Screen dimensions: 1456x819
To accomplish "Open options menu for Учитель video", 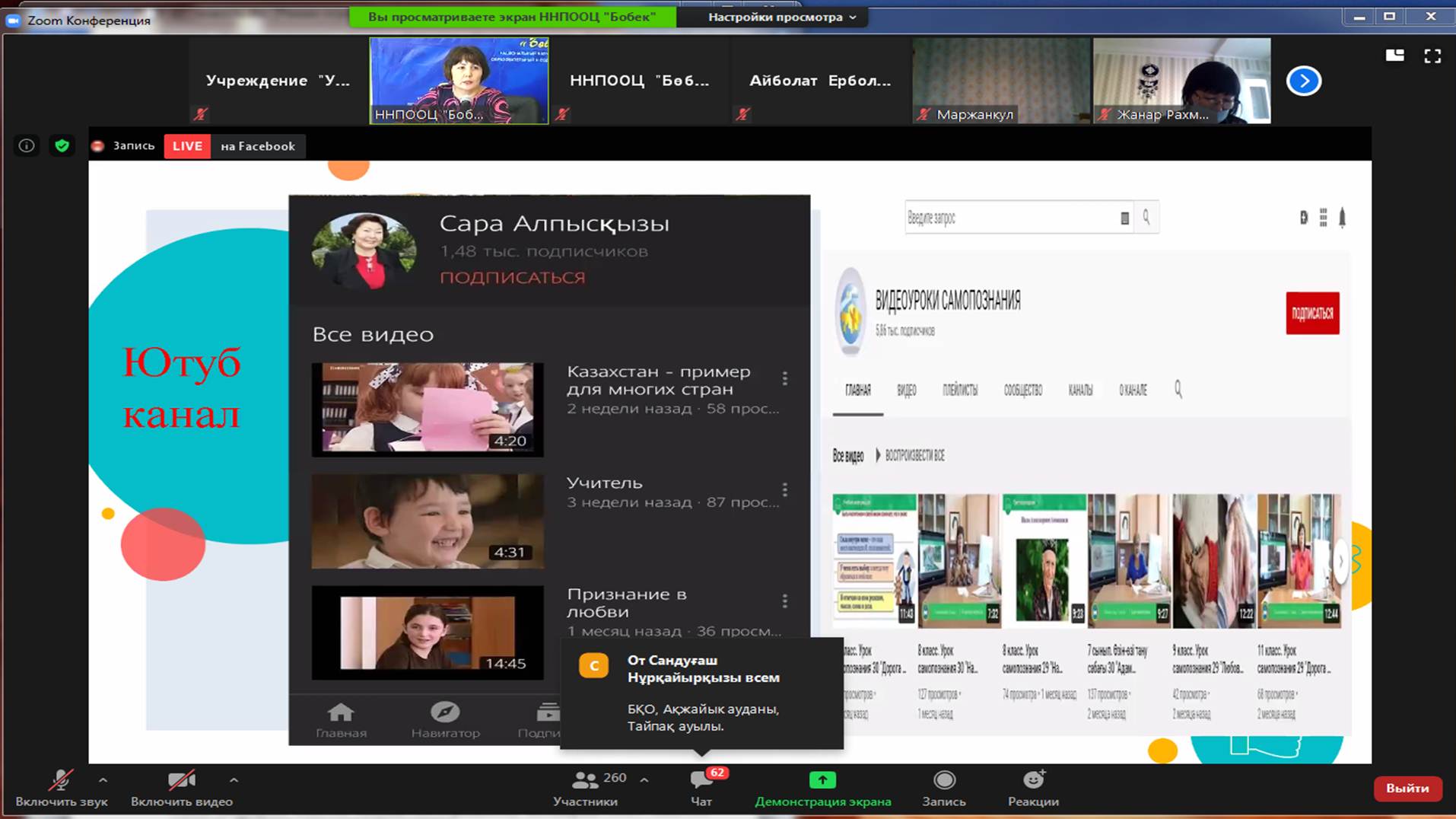I will click(x=785, y=489).
